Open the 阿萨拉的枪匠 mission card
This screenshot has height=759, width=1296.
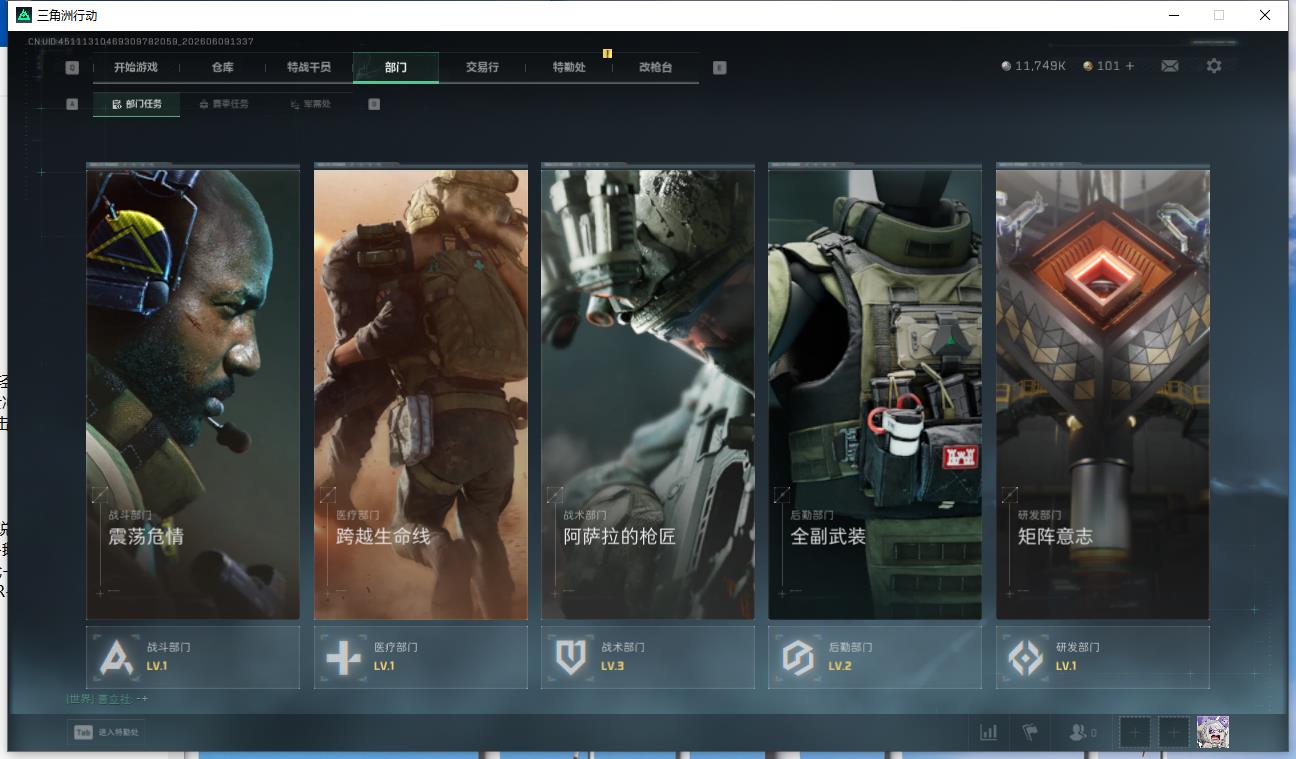click(x=648, y=392)
